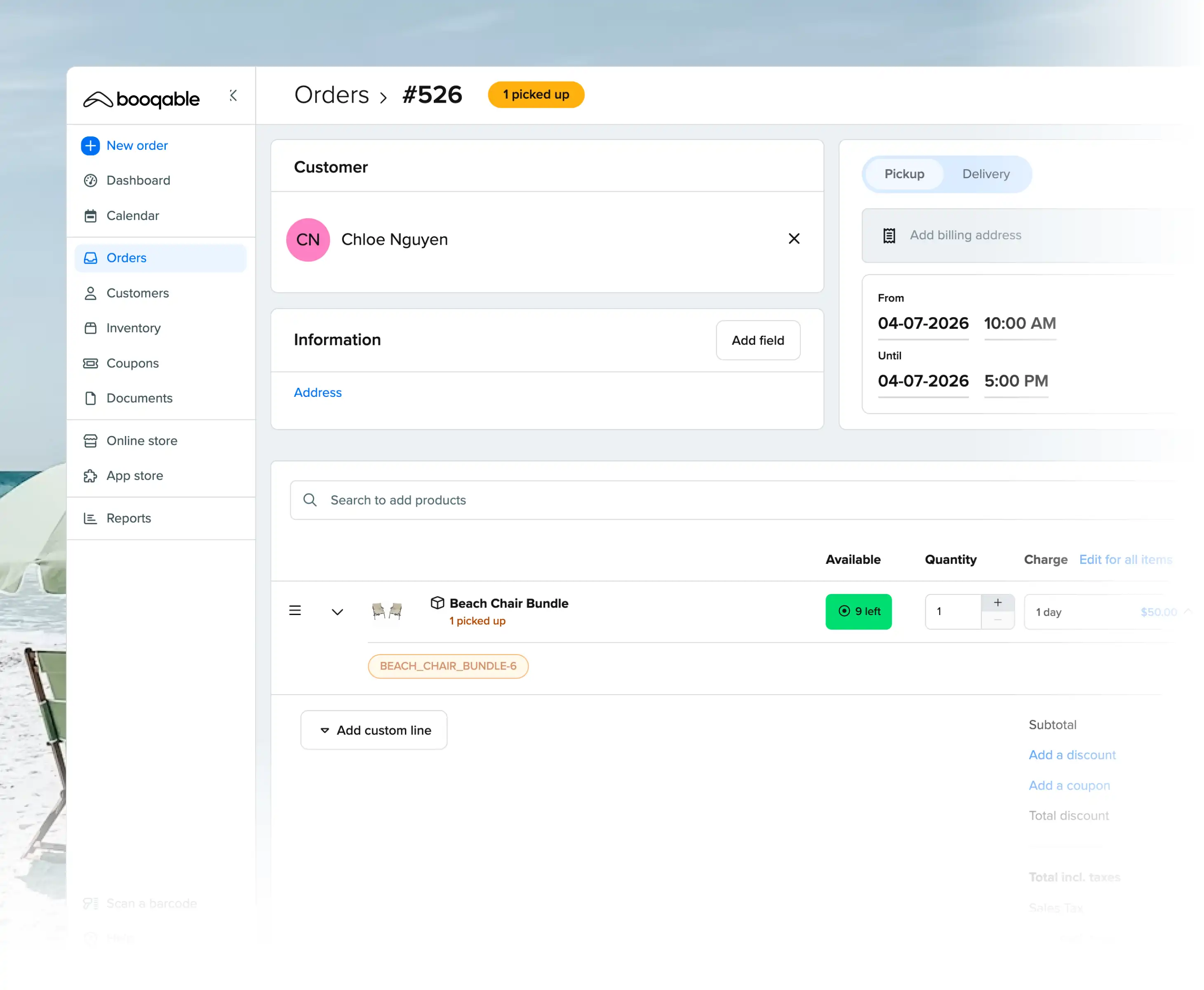Edit the Until date 04-07-2026
Image resolution: width=1204 pixels, height=990 pixels.
coord(923,381)
